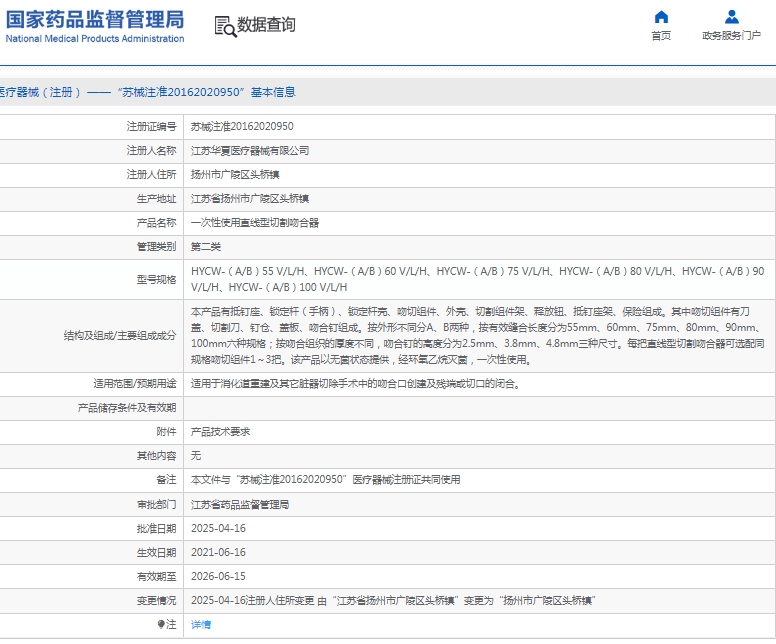Click the 审批部门 label
Image resolution: width=776 pixels, height=644 pixels.
pos(156,505)
